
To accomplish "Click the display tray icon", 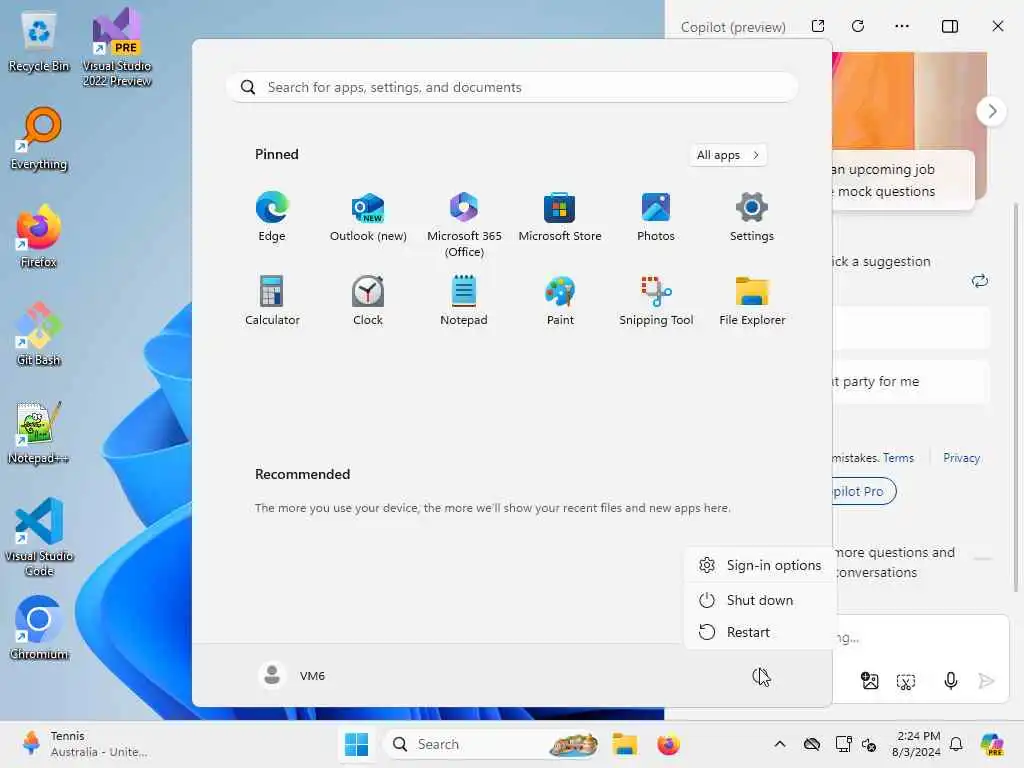I will (x=843, y=744).
